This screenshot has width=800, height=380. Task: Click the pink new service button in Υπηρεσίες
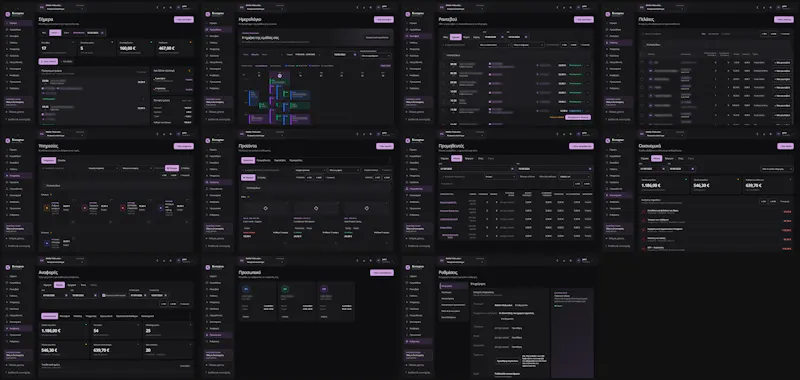pos(184,146)
